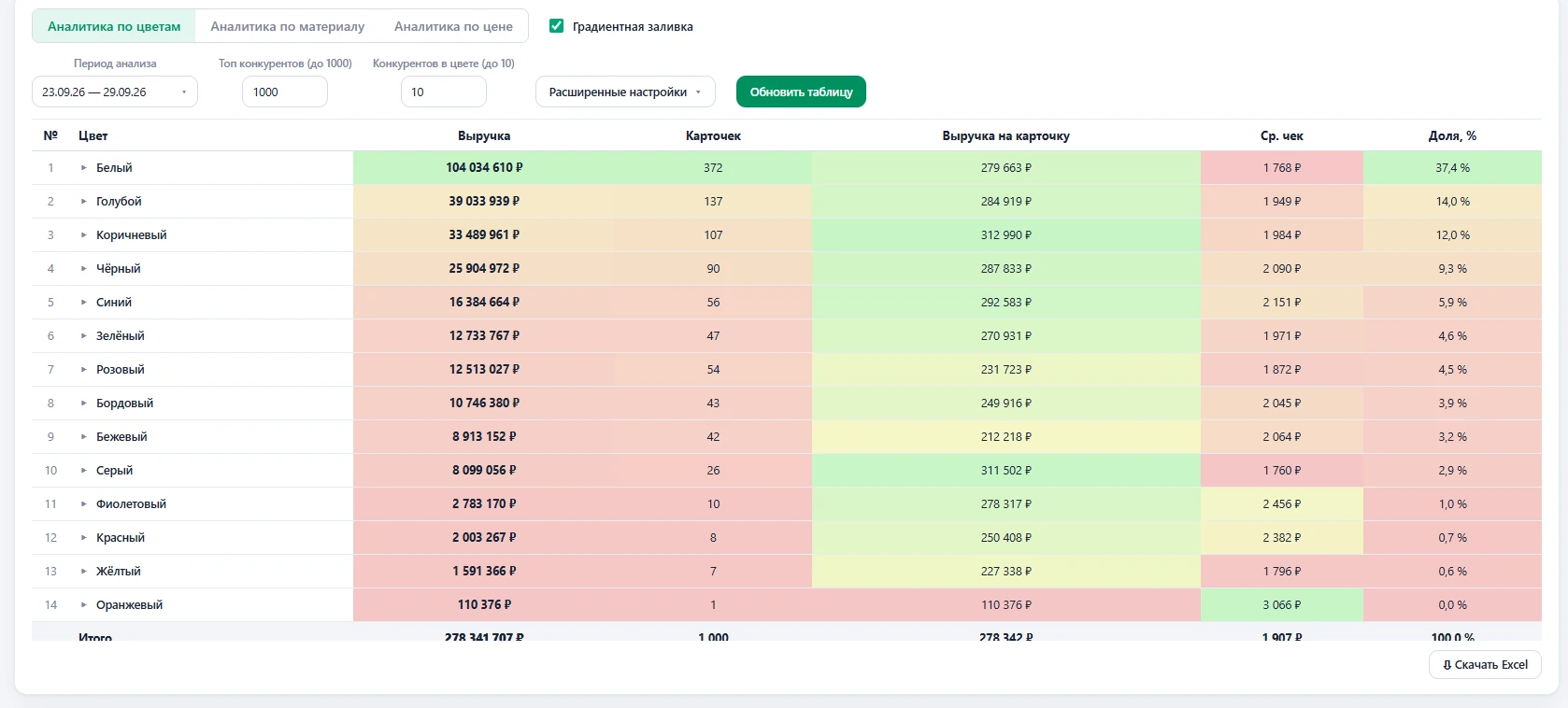Expand the Красный color row

point(83,538)
